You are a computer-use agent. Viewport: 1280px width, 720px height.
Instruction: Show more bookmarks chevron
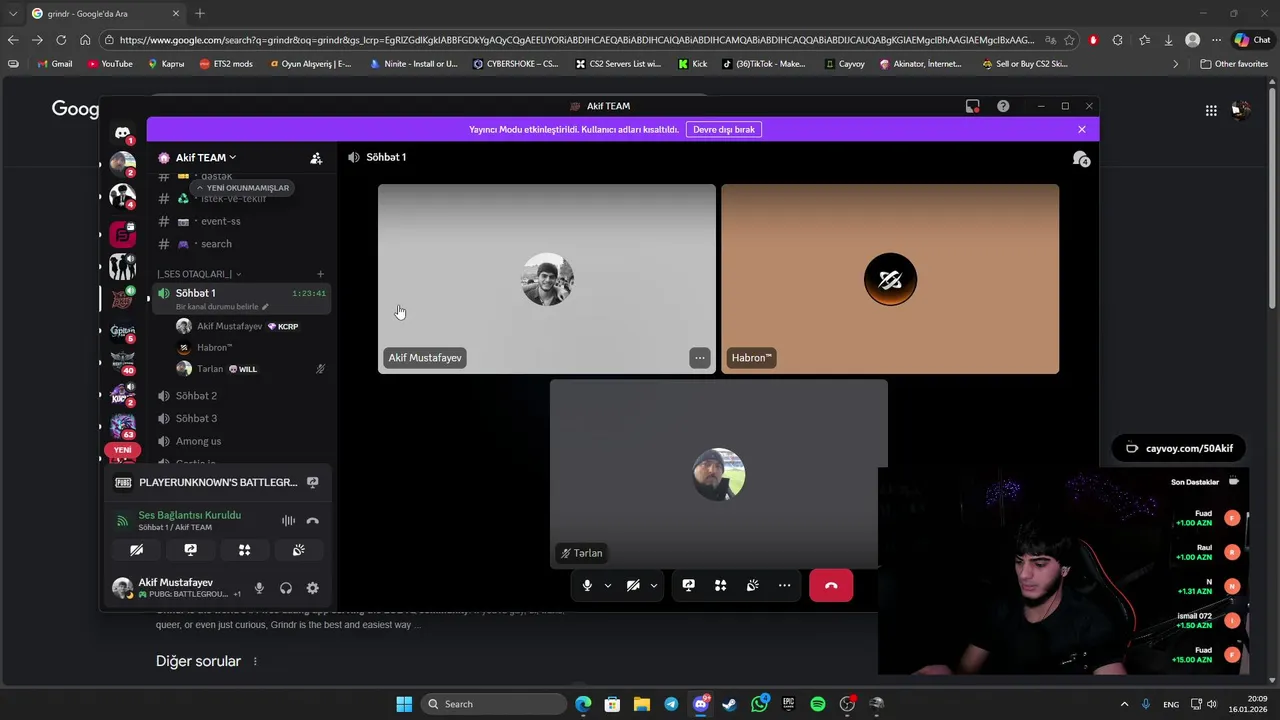(x=1175, y=64)
